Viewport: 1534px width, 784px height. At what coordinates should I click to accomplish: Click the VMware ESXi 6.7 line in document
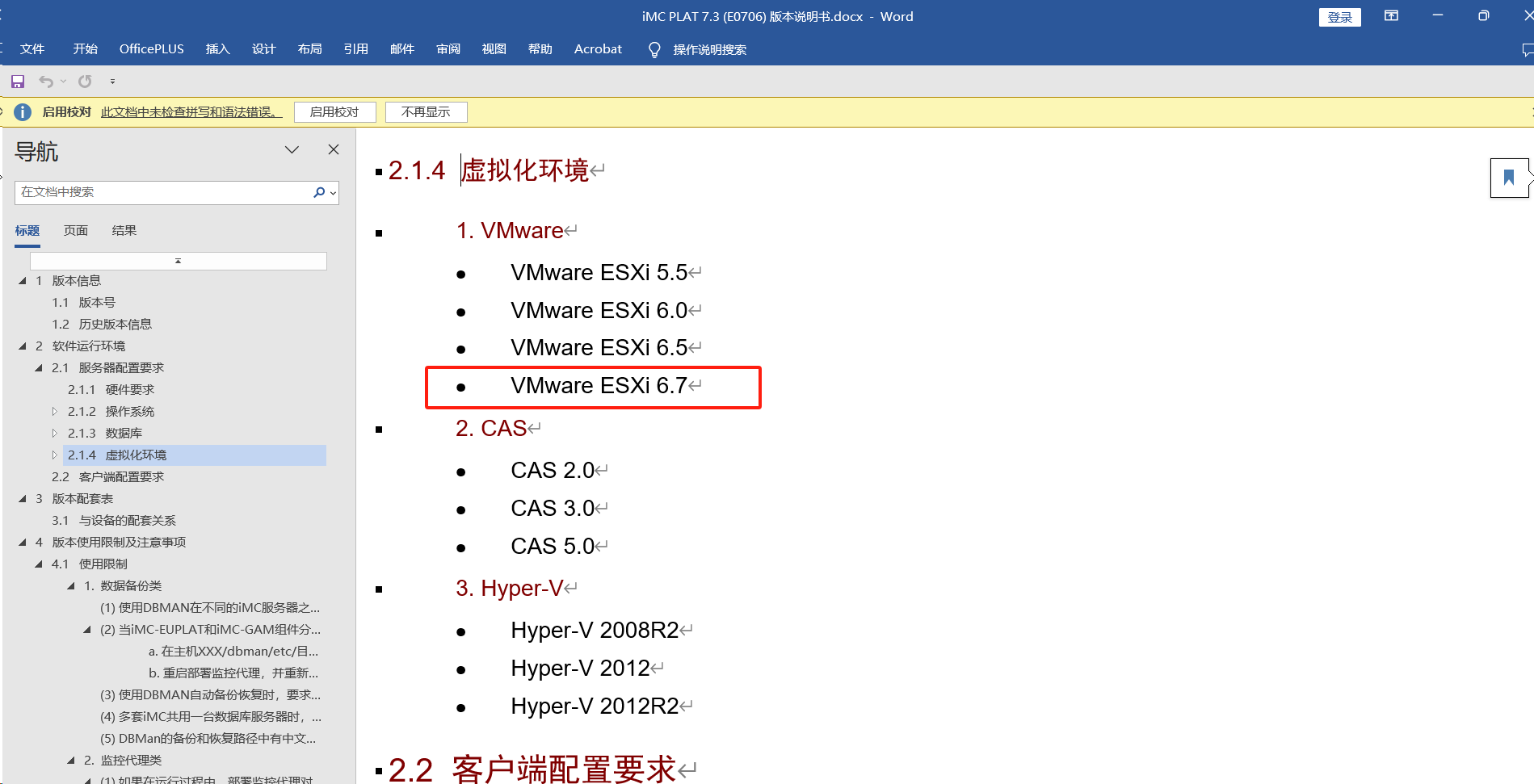[599, 386]
